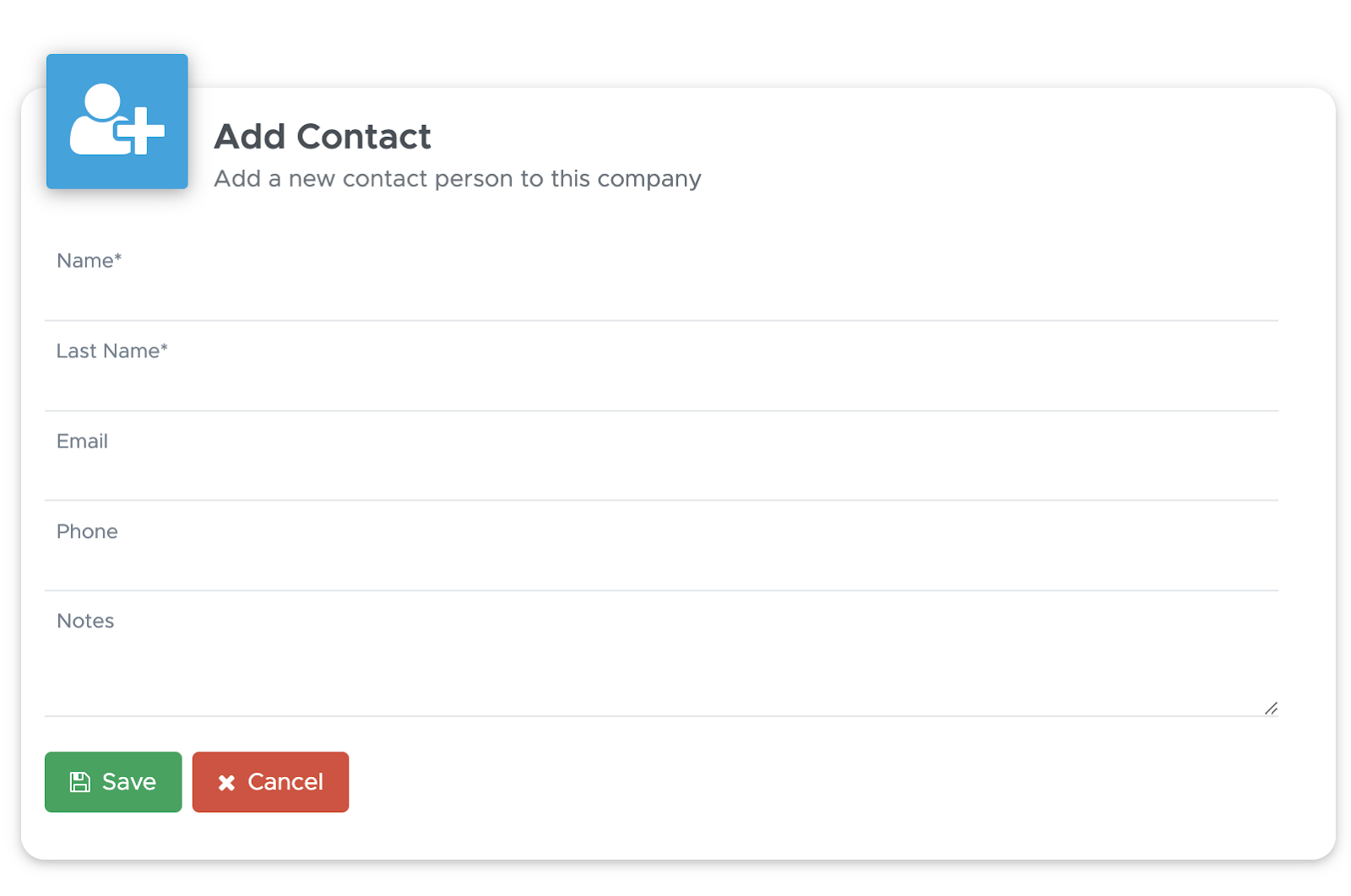Click the "Email" field label

82,442
